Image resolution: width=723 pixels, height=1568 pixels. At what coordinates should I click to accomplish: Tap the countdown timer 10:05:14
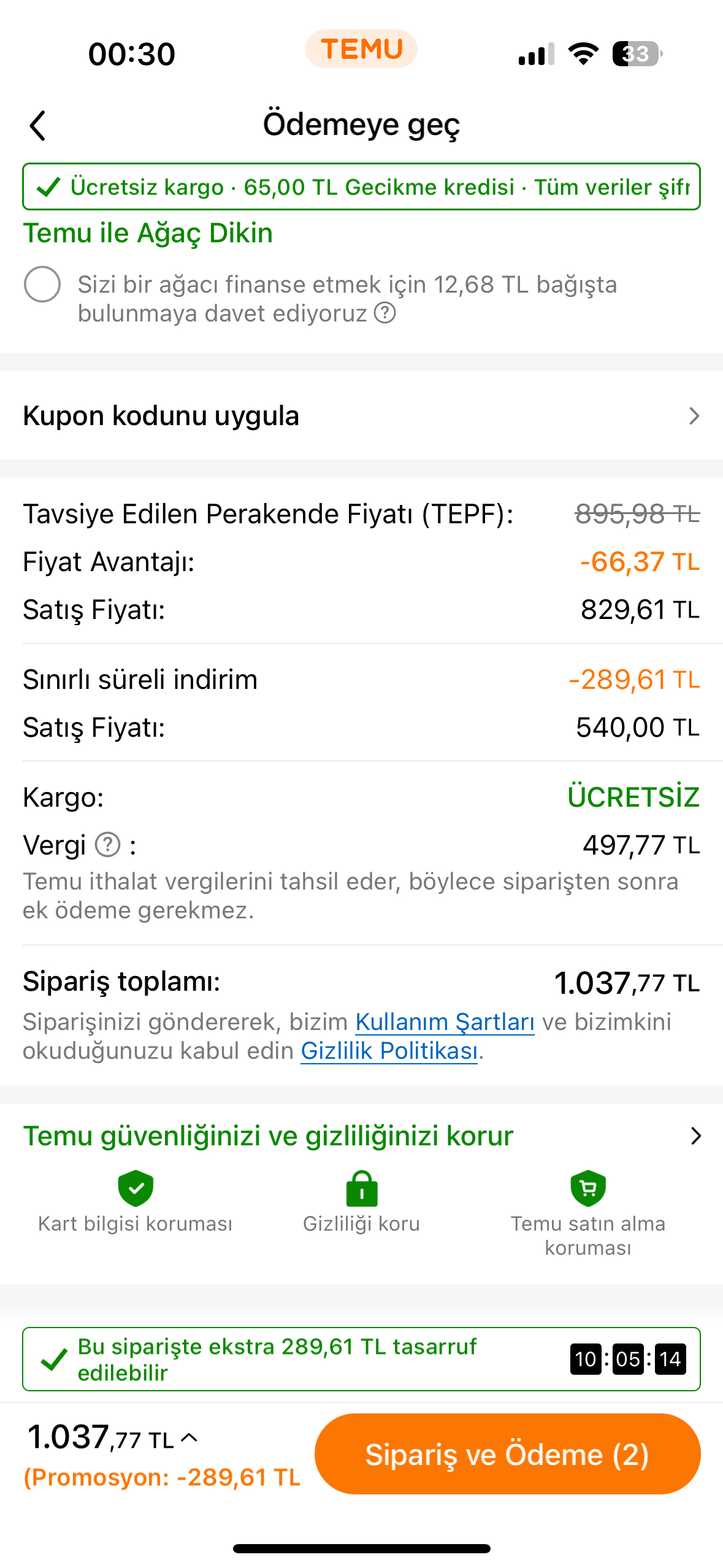[x=628, y=1359]
